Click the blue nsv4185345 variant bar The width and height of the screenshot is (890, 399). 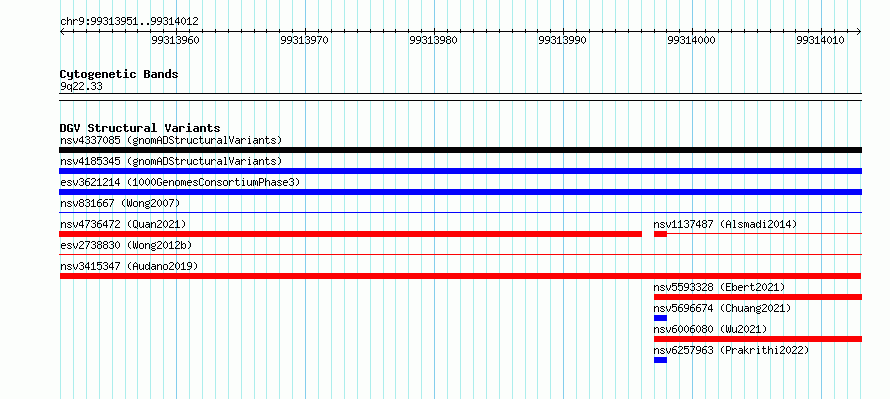pyautogui.click(x=460, y=171)
